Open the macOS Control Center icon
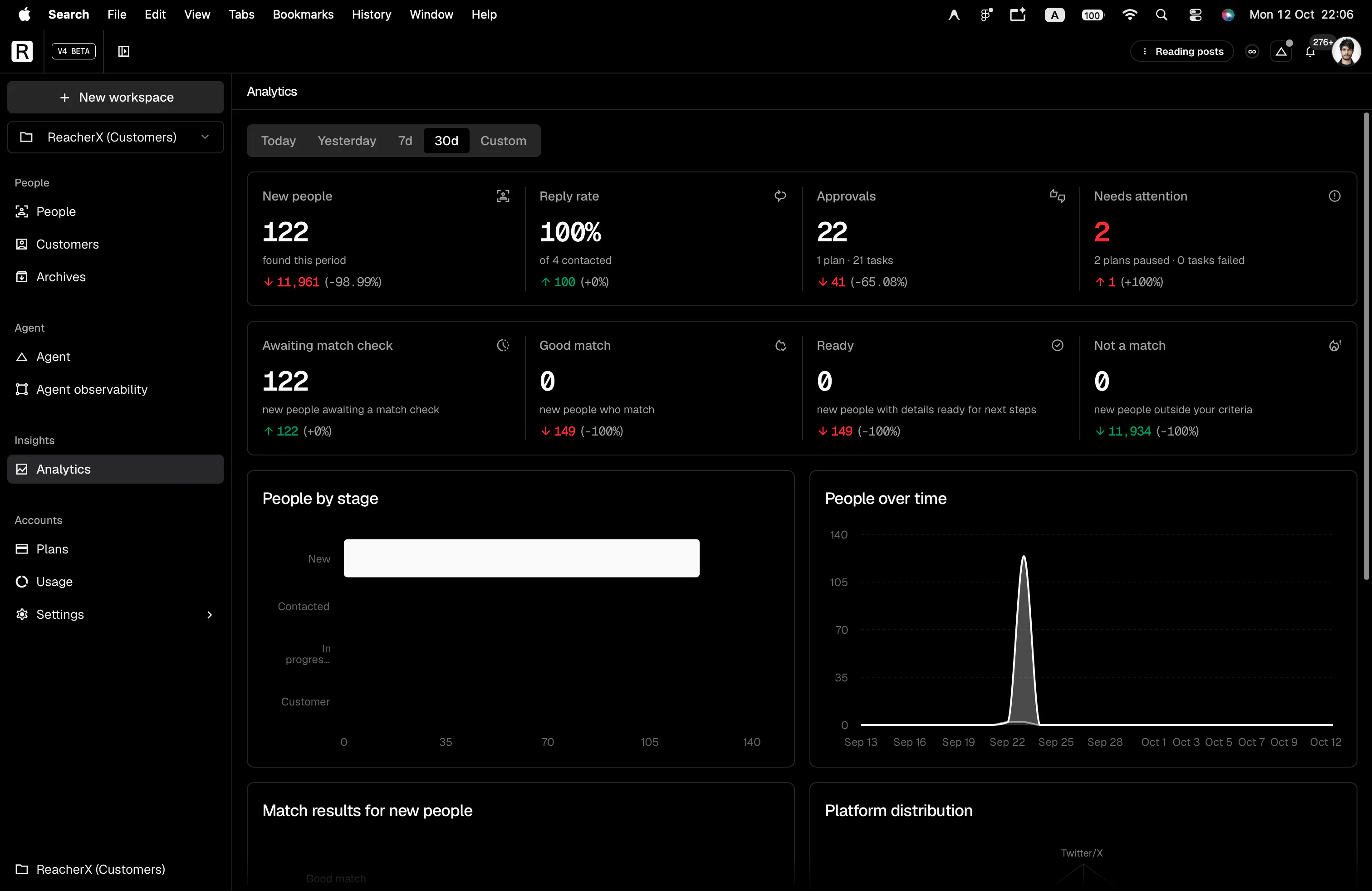The height and width of the screenshot is (891, 1372). coord(1195,15)
